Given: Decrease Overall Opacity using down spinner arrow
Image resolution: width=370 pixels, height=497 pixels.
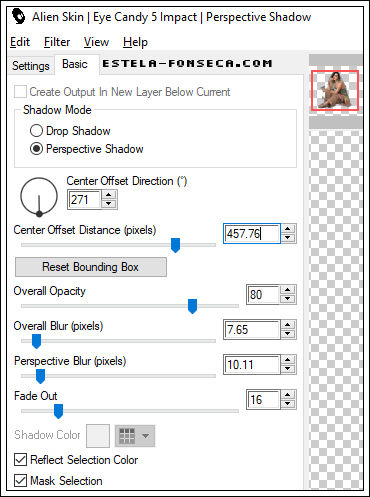Looking at the screenshot, I should click(288, 299).
